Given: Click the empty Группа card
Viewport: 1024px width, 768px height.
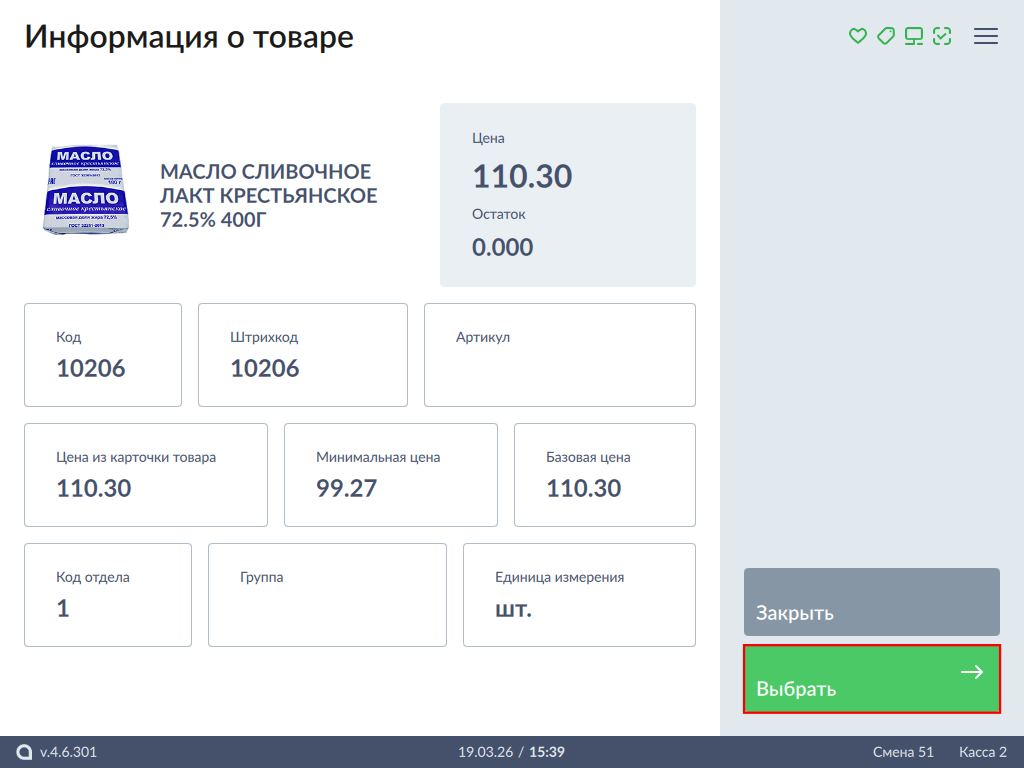Looking at the screenshot, I should [x=327, y=595].
